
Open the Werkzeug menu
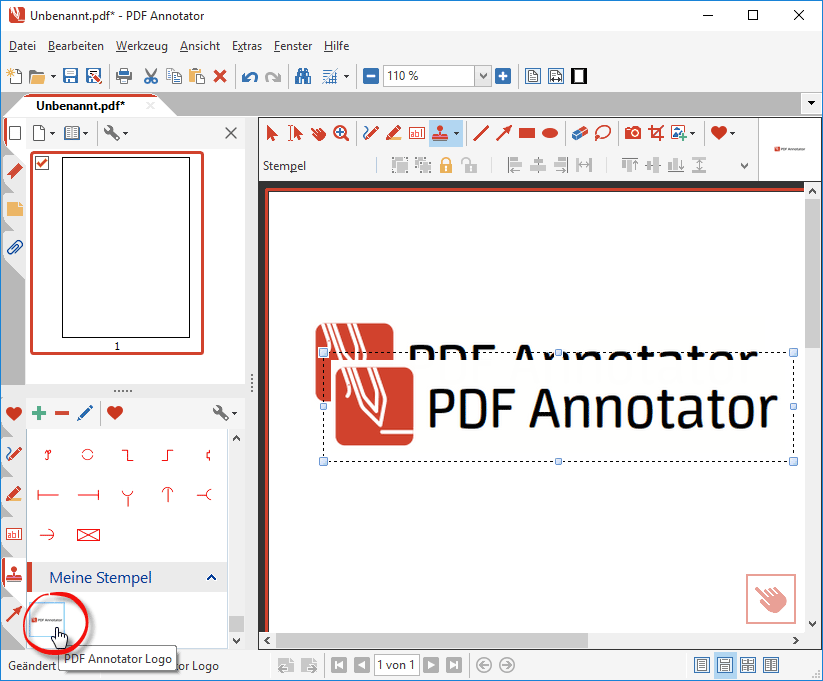pos(142,46)
